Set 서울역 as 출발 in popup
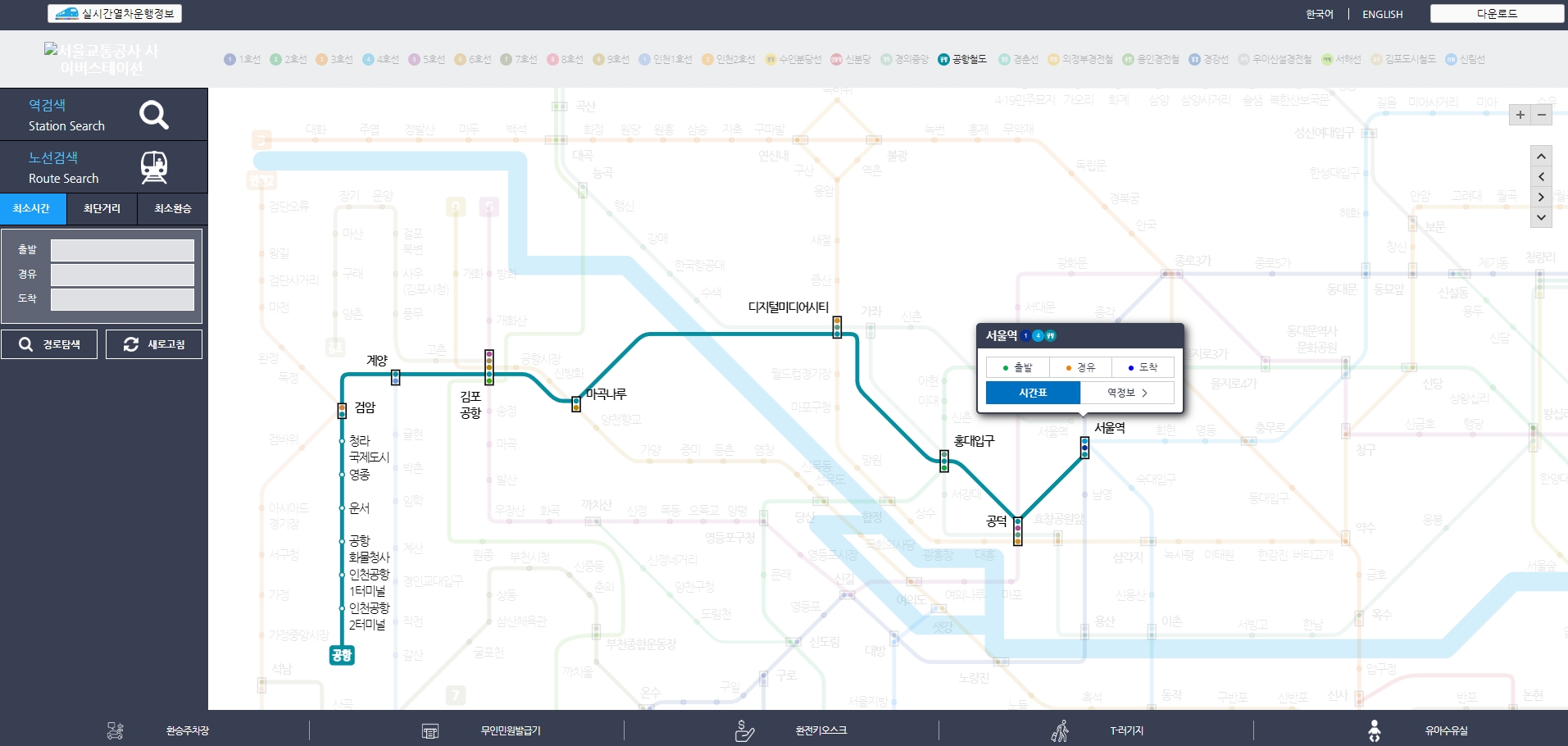The height and width of the screenshot is (746, 1568). click(x=1017, y=367)
